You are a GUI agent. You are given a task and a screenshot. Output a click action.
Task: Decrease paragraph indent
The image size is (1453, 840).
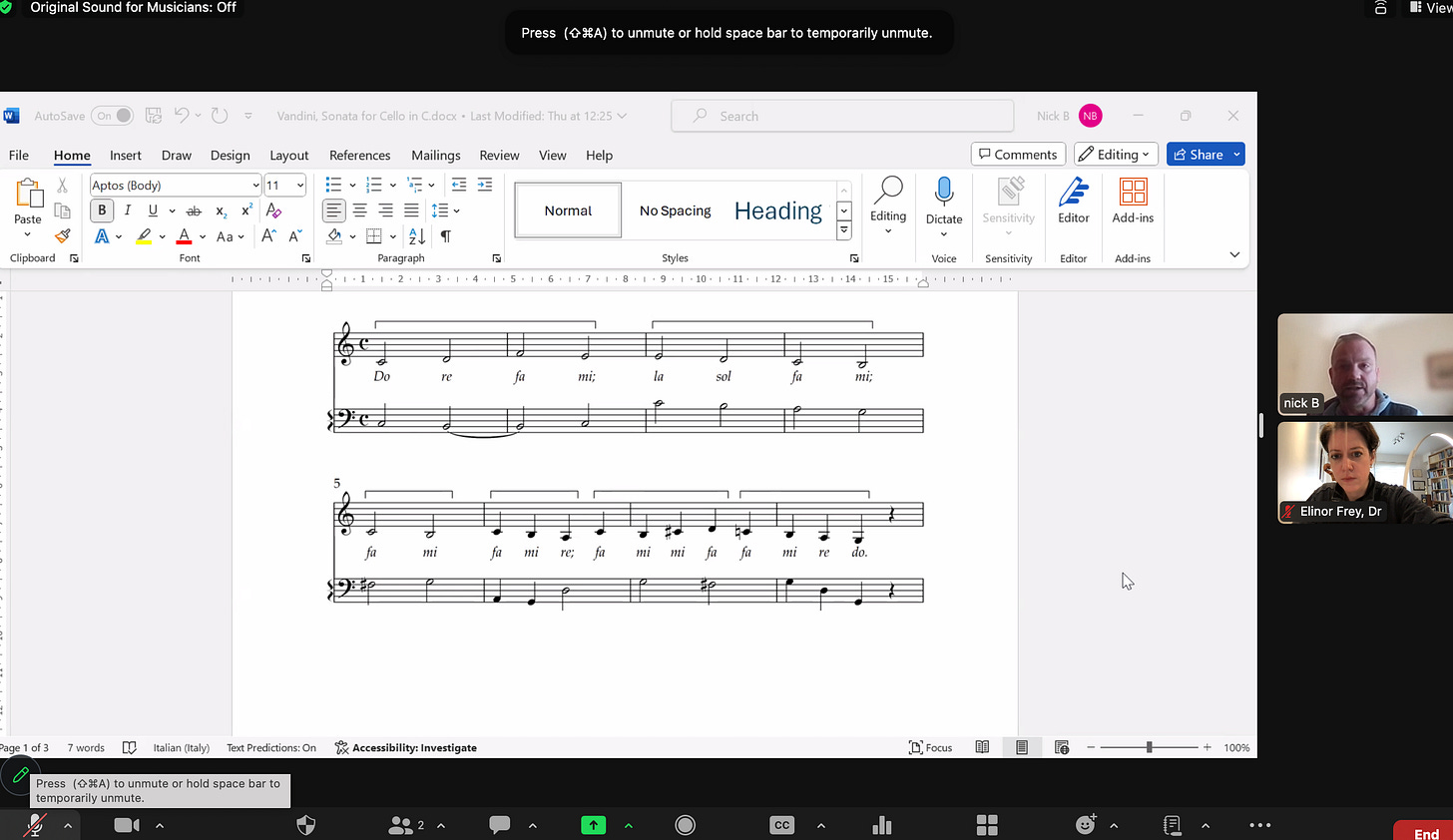(458, 185)
